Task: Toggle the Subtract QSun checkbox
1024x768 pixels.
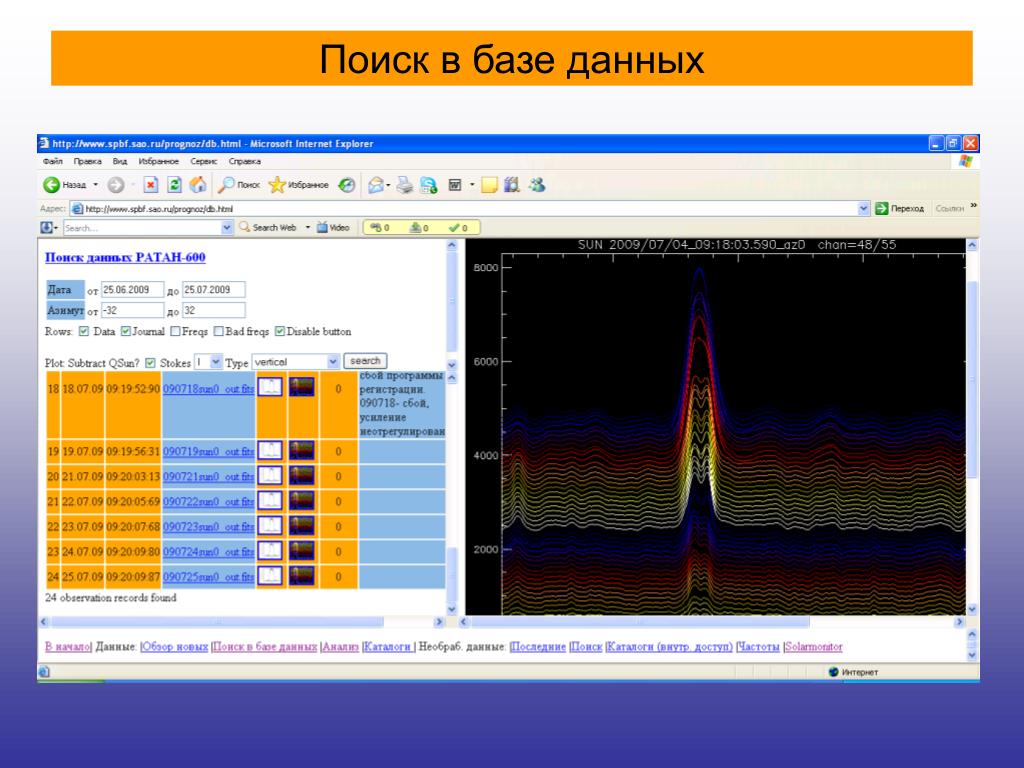Action: click(x=150, y=362)
